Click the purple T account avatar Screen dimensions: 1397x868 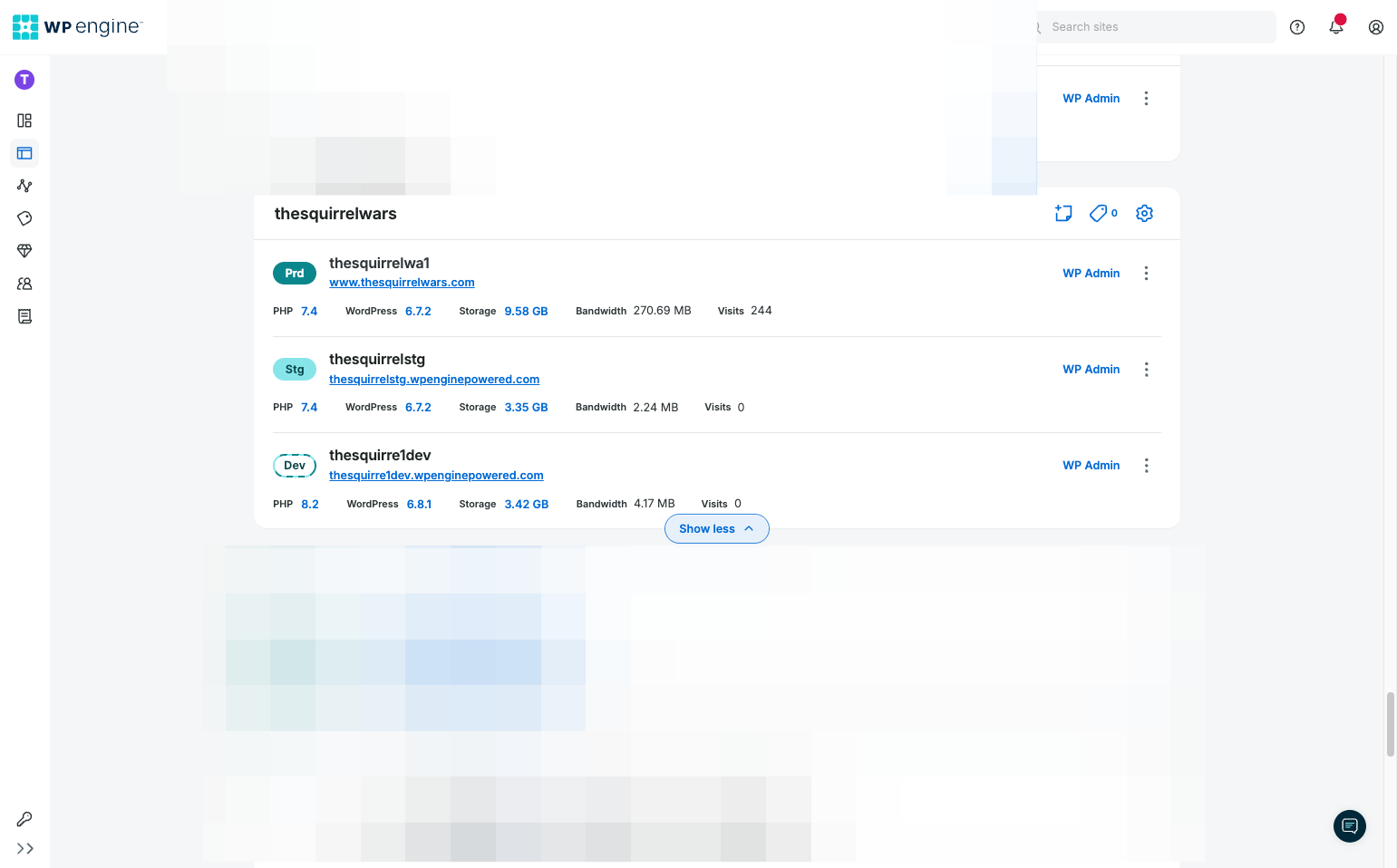[x=24, y=80]
